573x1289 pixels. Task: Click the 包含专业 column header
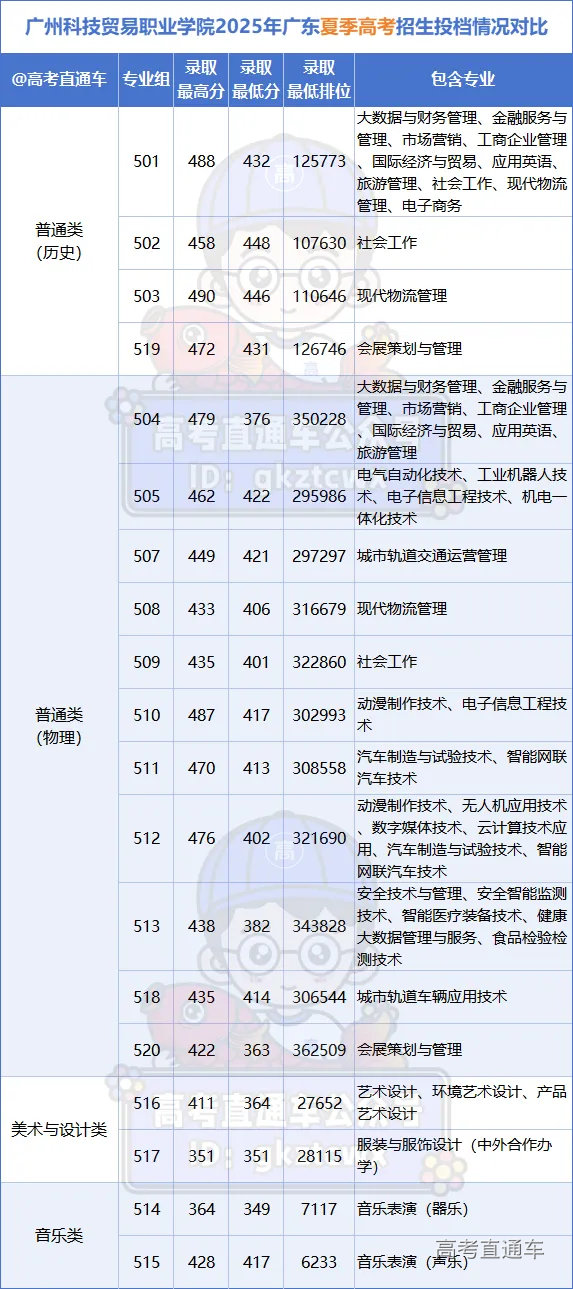point(463,79)
